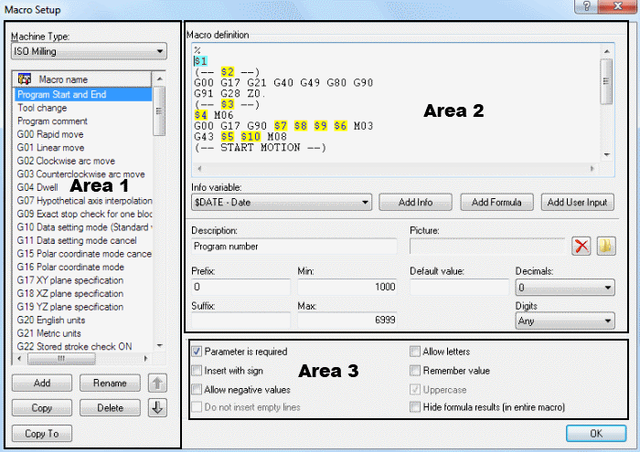
Task: Click the Min value field
Action: pyautogui.click(x=347, y=287)
